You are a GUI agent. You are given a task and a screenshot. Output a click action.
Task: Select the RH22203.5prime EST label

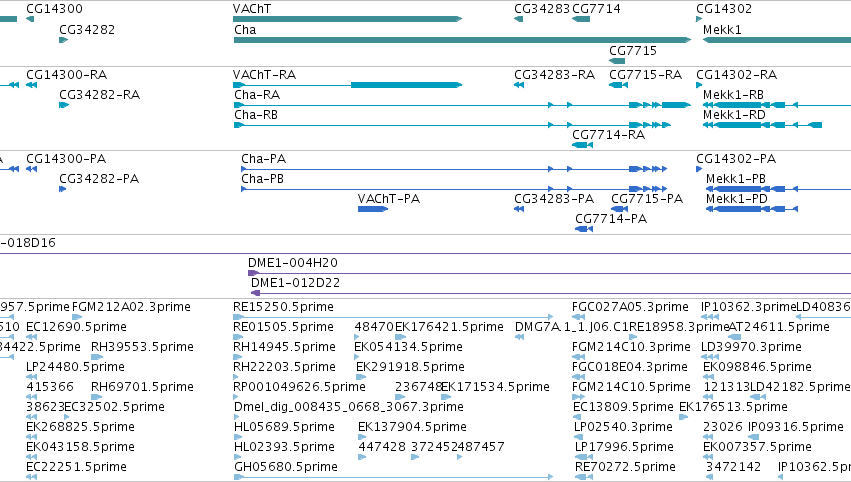coord(284,367)
